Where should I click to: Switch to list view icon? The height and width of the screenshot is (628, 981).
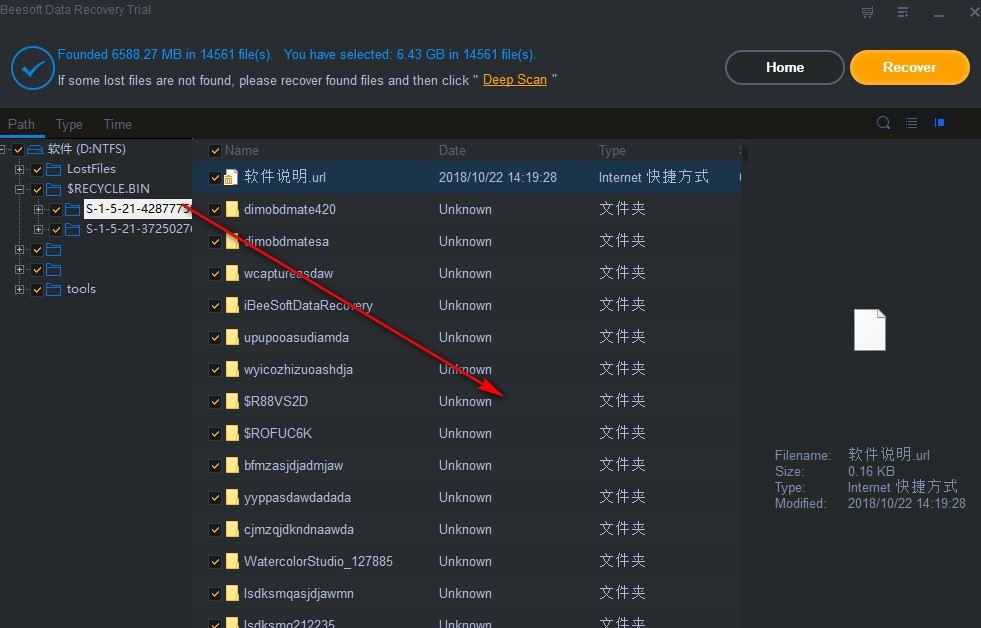[x=911, y=122]
